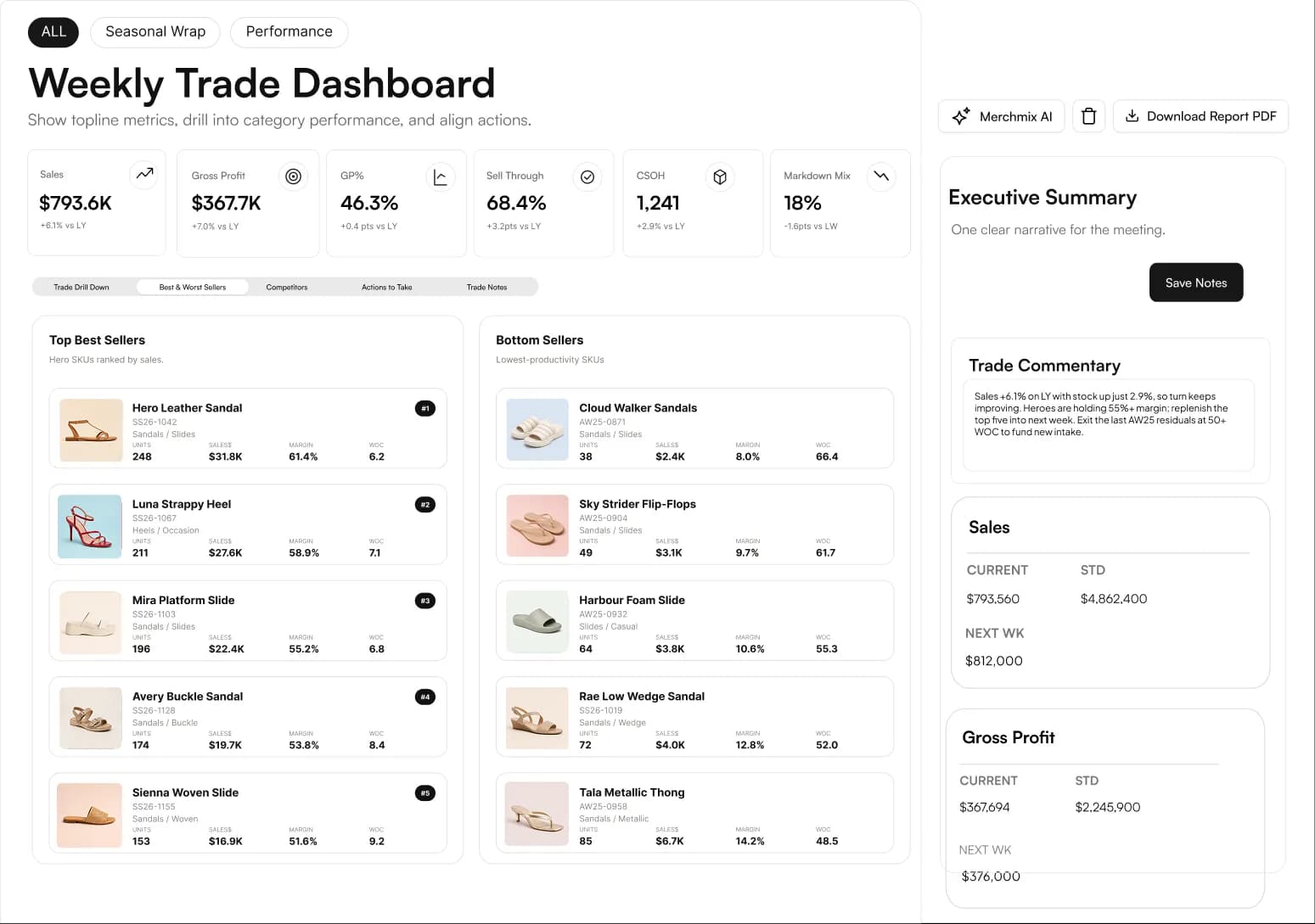1315x924 pixels.
Task: Open Avery Buckle Sandal product thumbnail
Action: (x=90, y=719)
